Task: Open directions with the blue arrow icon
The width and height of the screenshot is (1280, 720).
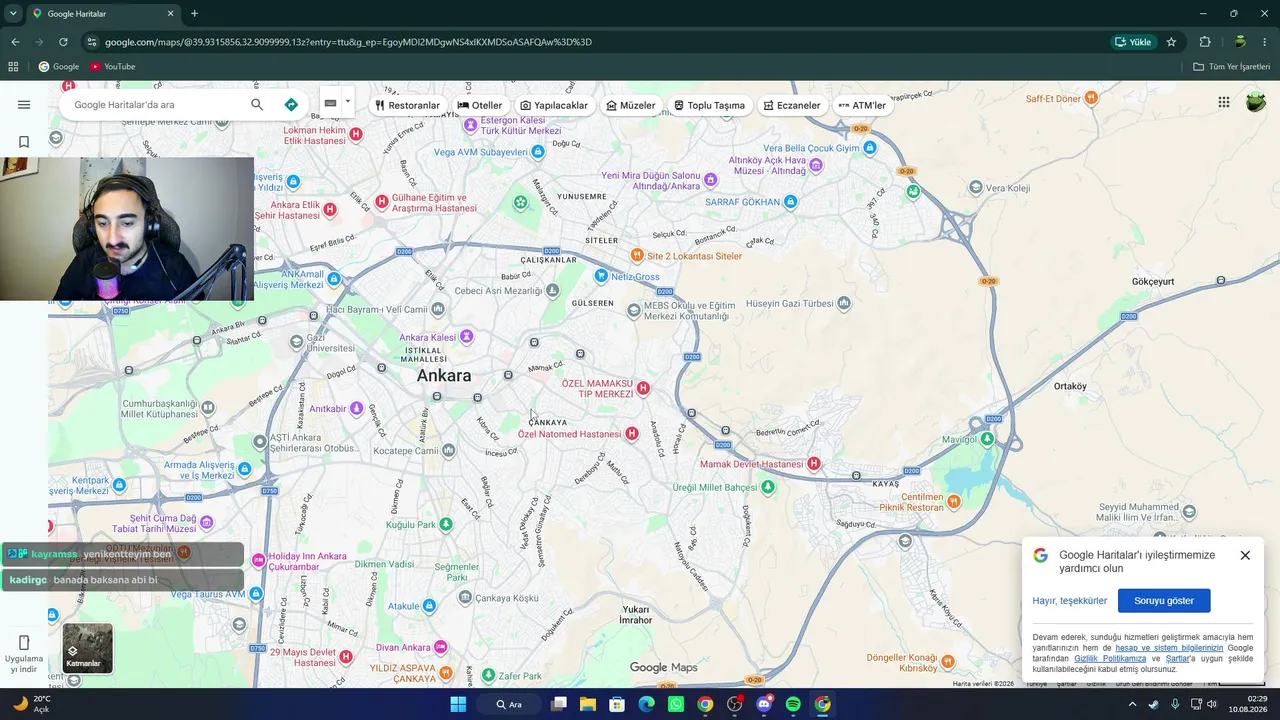Action: coord(291,105)
